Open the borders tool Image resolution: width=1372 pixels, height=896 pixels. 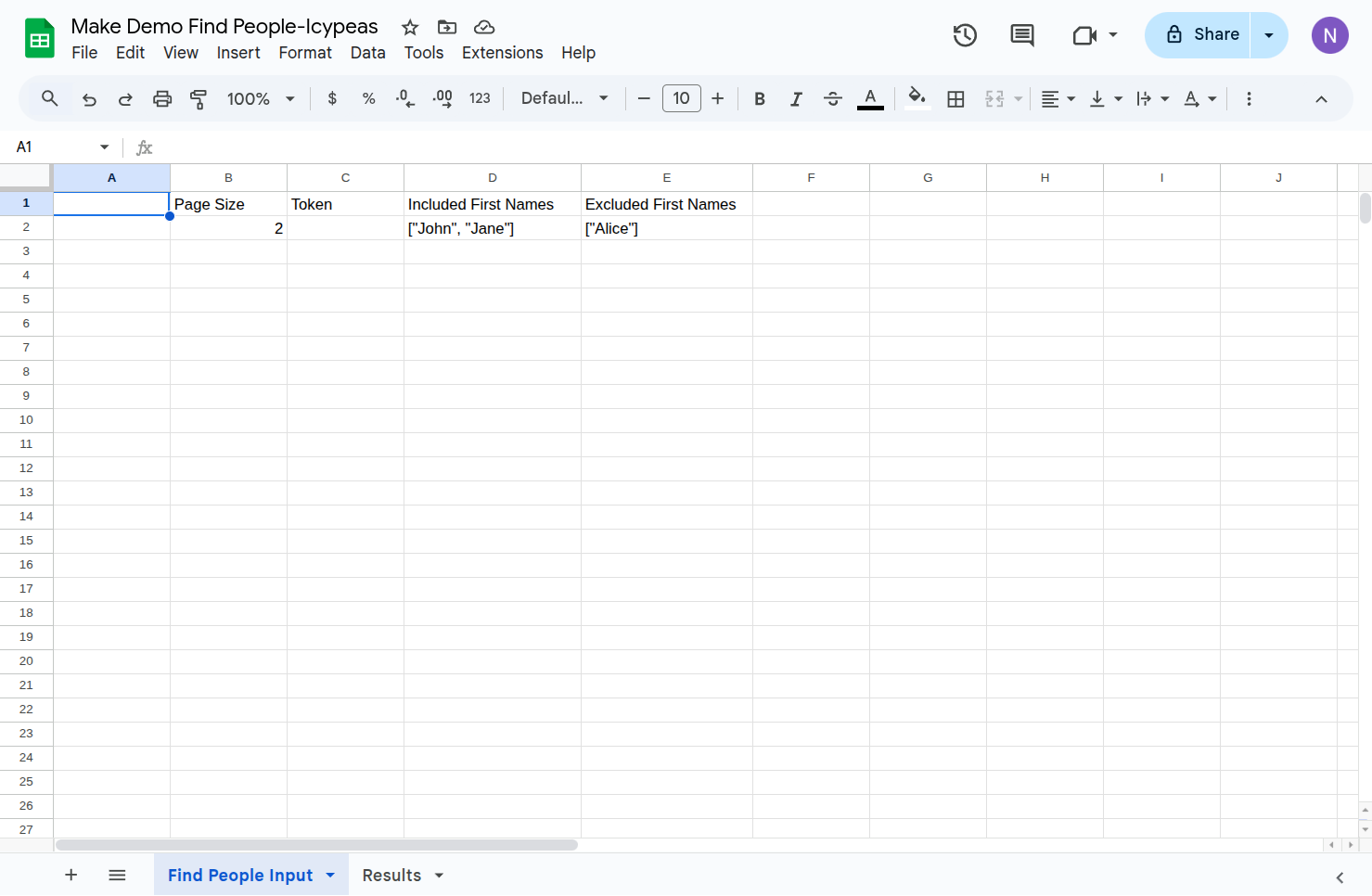(x=955, y=98)
